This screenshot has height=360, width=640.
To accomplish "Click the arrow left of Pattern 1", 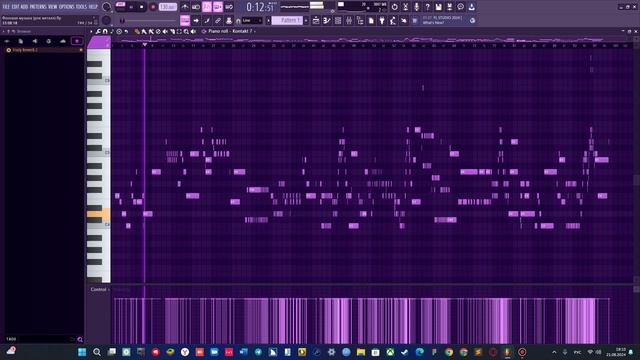I will click(x=269, y=20).
